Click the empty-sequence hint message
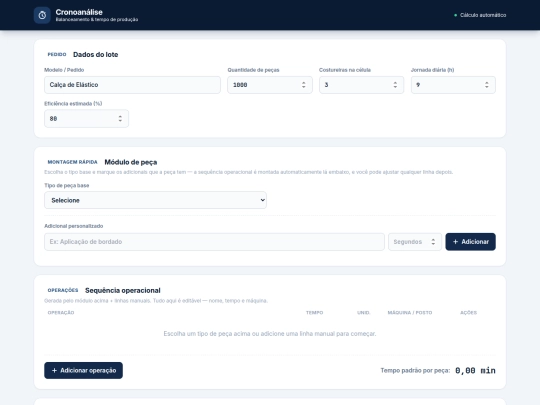Viewport: 540px width, 405px height. click(270, 334)
